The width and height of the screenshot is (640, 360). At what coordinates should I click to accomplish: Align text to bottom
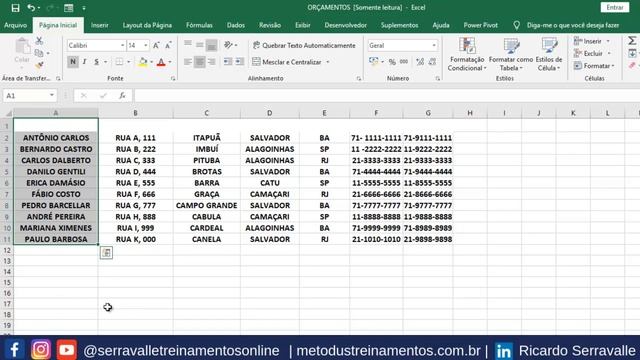tap(211, 45)
